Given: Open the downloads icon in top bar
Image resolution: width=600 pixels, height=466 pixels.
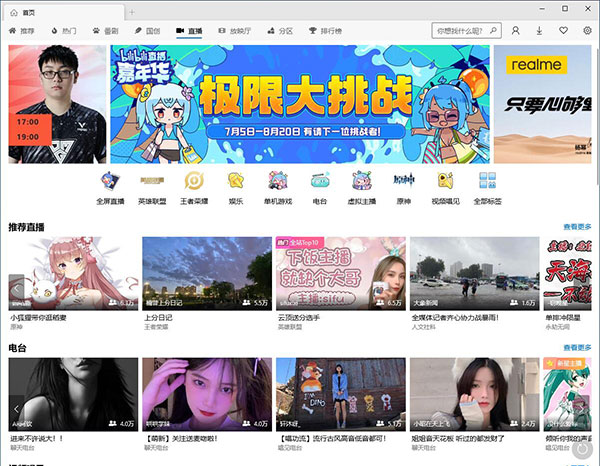Looking at the screenshot, I should point(540,31).
